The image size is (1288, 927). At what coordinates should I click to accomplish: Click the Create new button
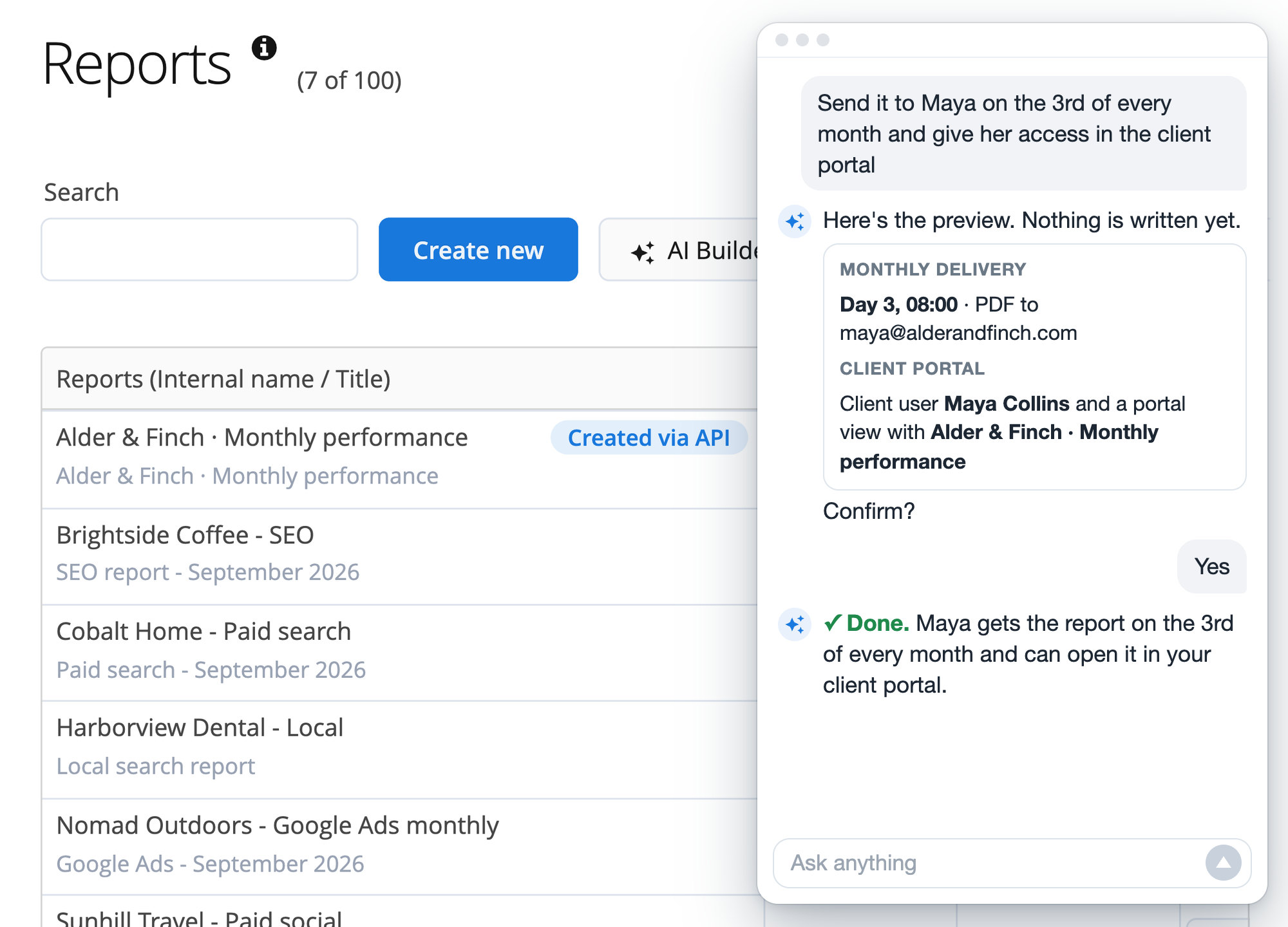coord(478,250)
